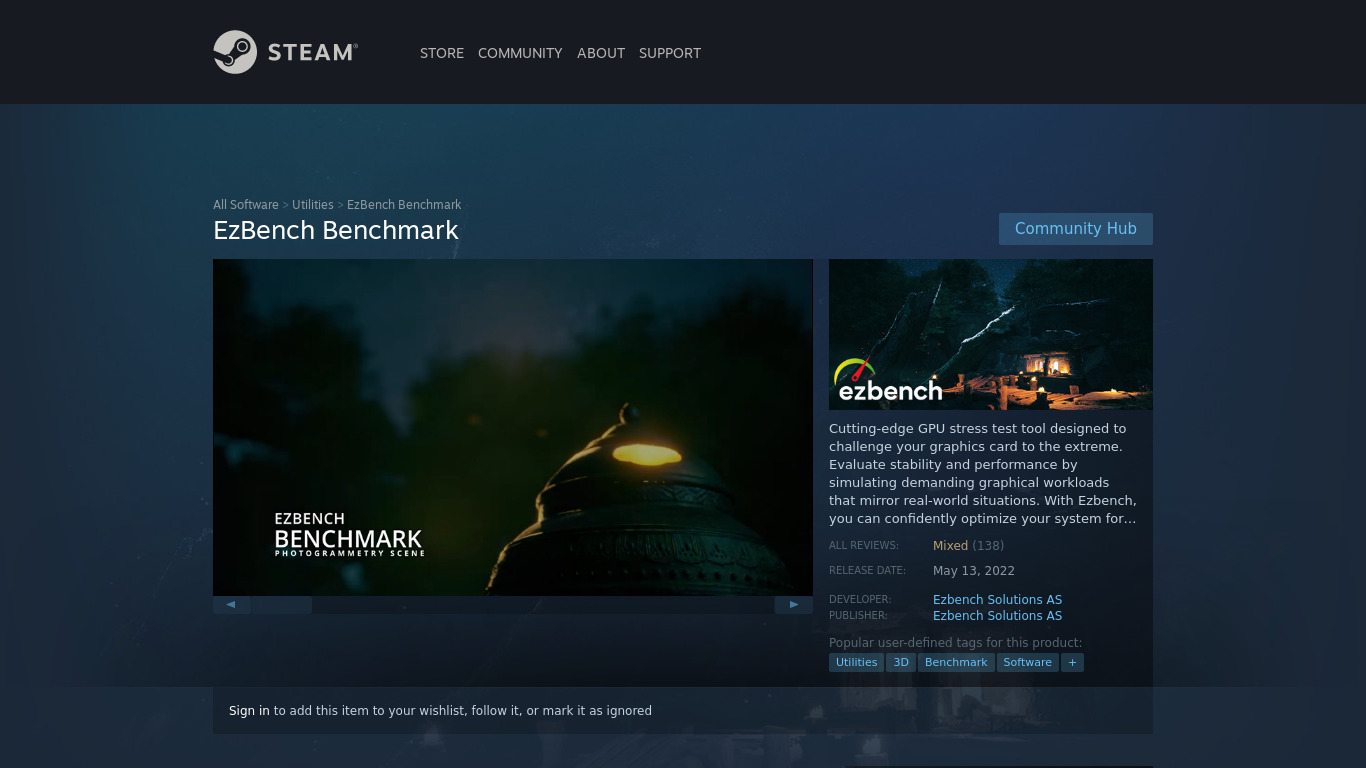The height and width of the screenshot is (768, 1366).
Task: Open developer Ezbench Solutions AS link
Action: (x=997, y=600)
